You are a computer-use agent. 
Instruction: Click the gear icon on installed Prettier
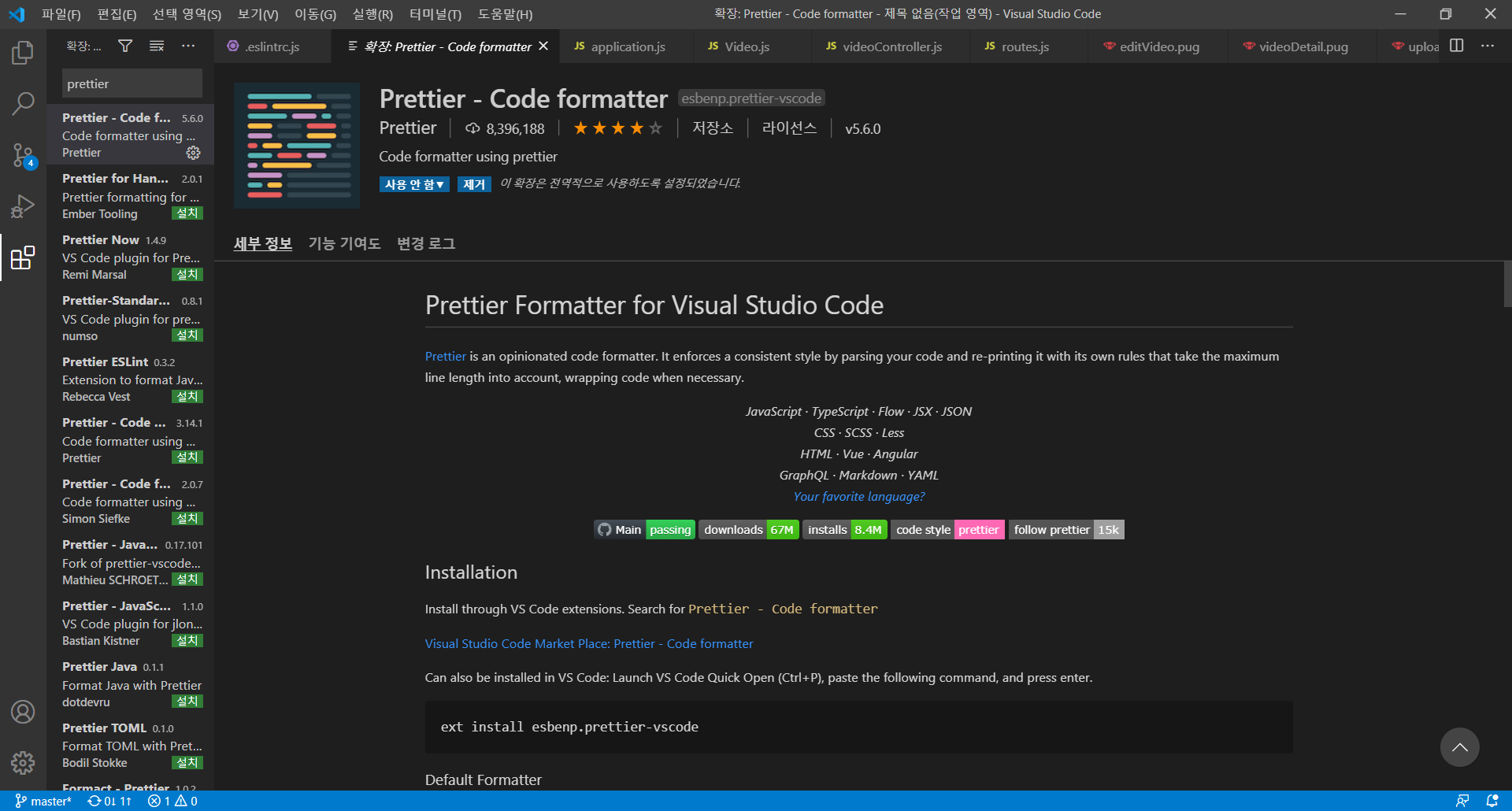click(x=193, y=153)
